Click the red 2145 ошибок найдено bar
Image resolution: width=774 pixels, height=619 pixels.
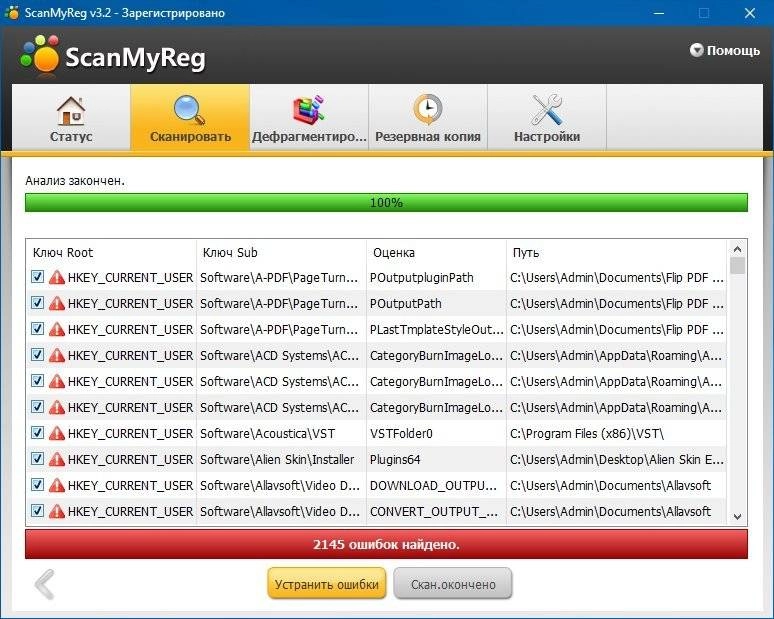coord(387,544)
